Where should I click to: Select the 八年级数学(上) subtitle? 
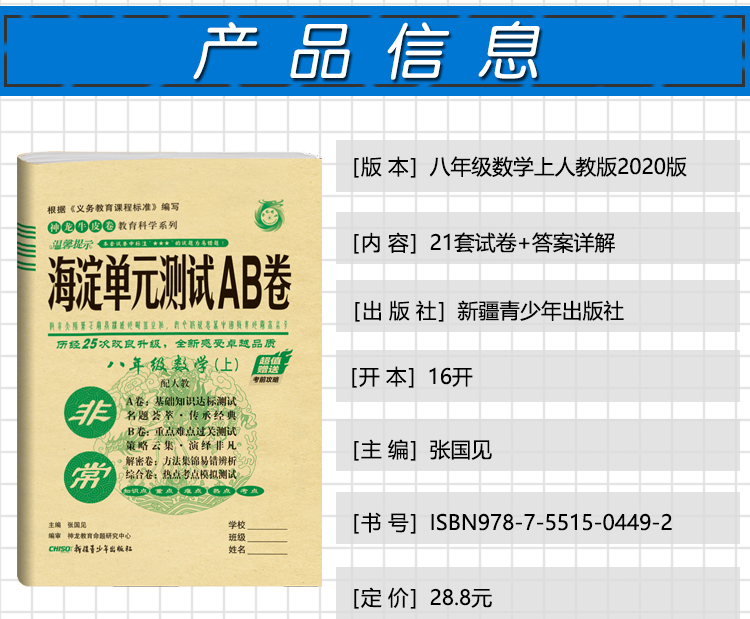coord(173,365)
